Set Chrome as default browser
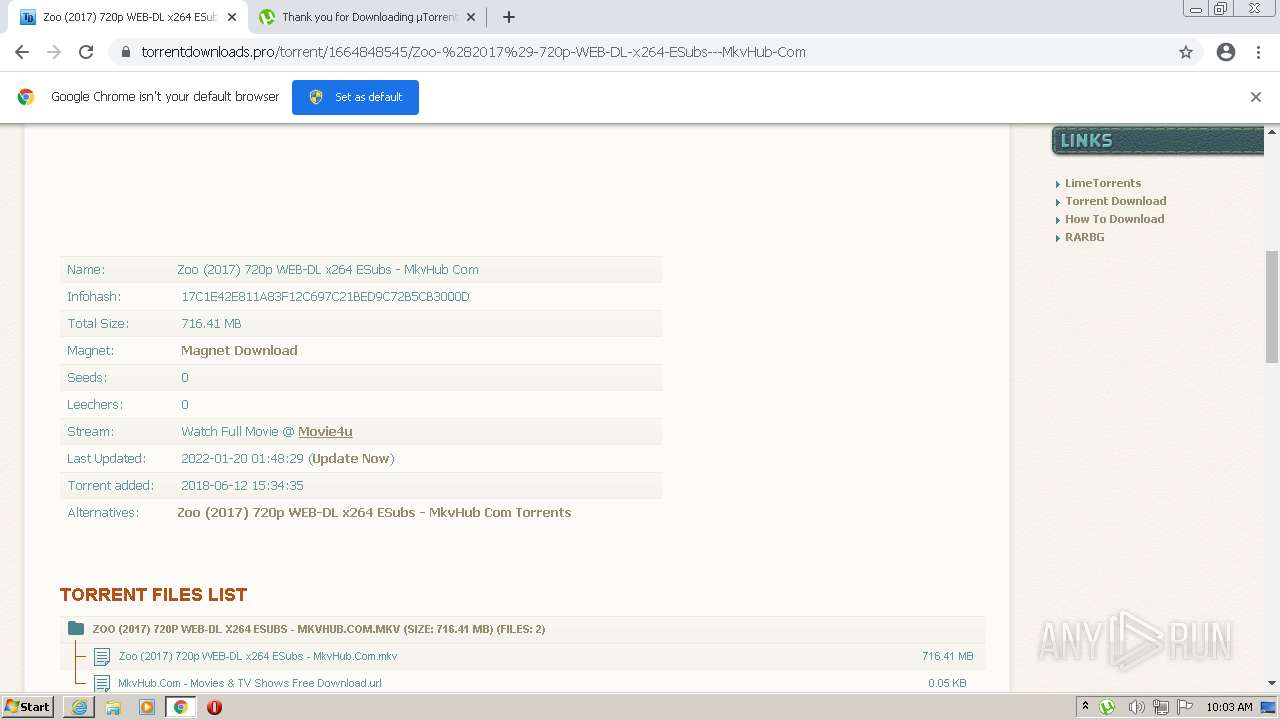 click(355, 97)
